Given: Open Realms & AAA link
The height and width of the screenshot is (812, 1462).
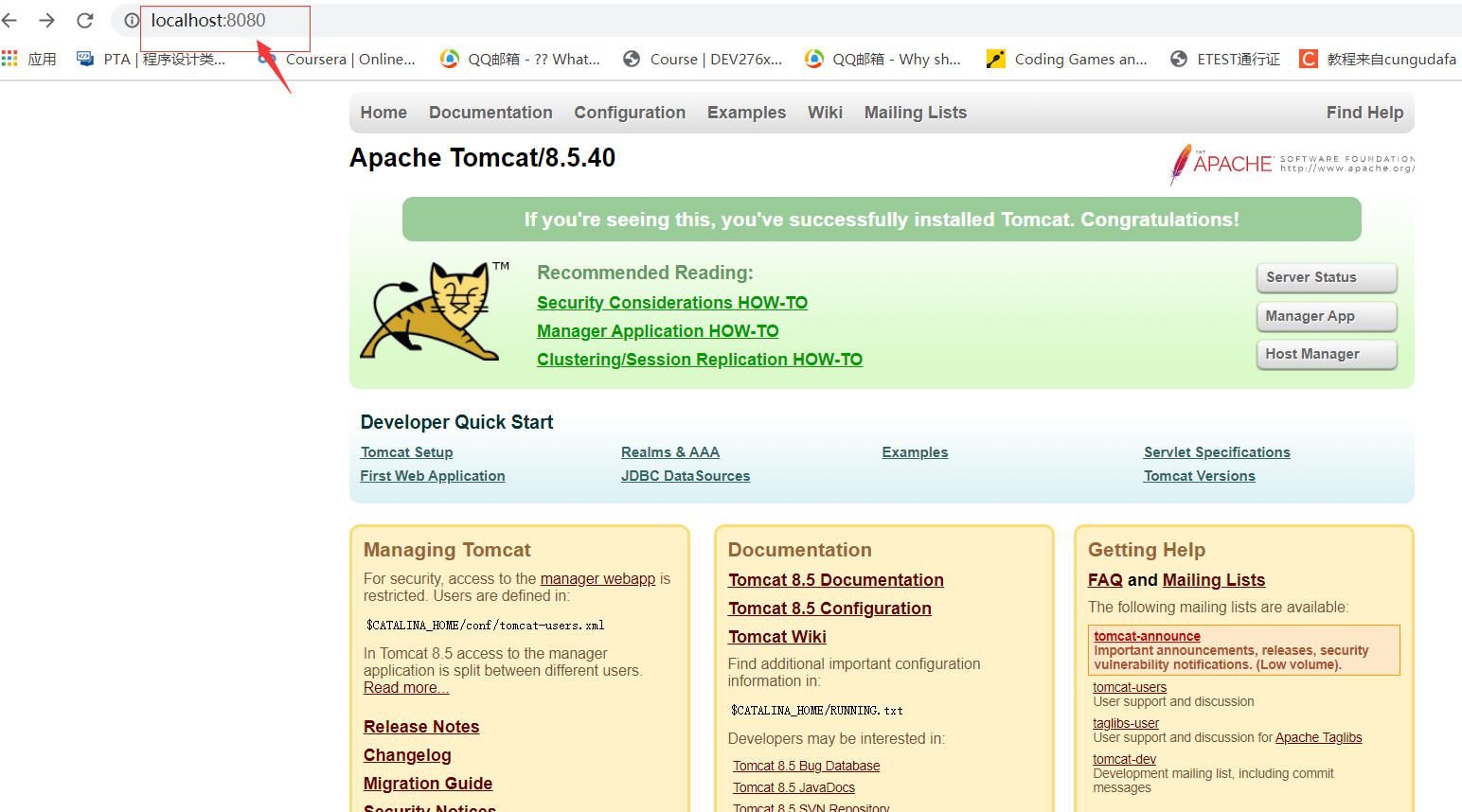Looking at the screenshot, I should click(x=670, y=452).
